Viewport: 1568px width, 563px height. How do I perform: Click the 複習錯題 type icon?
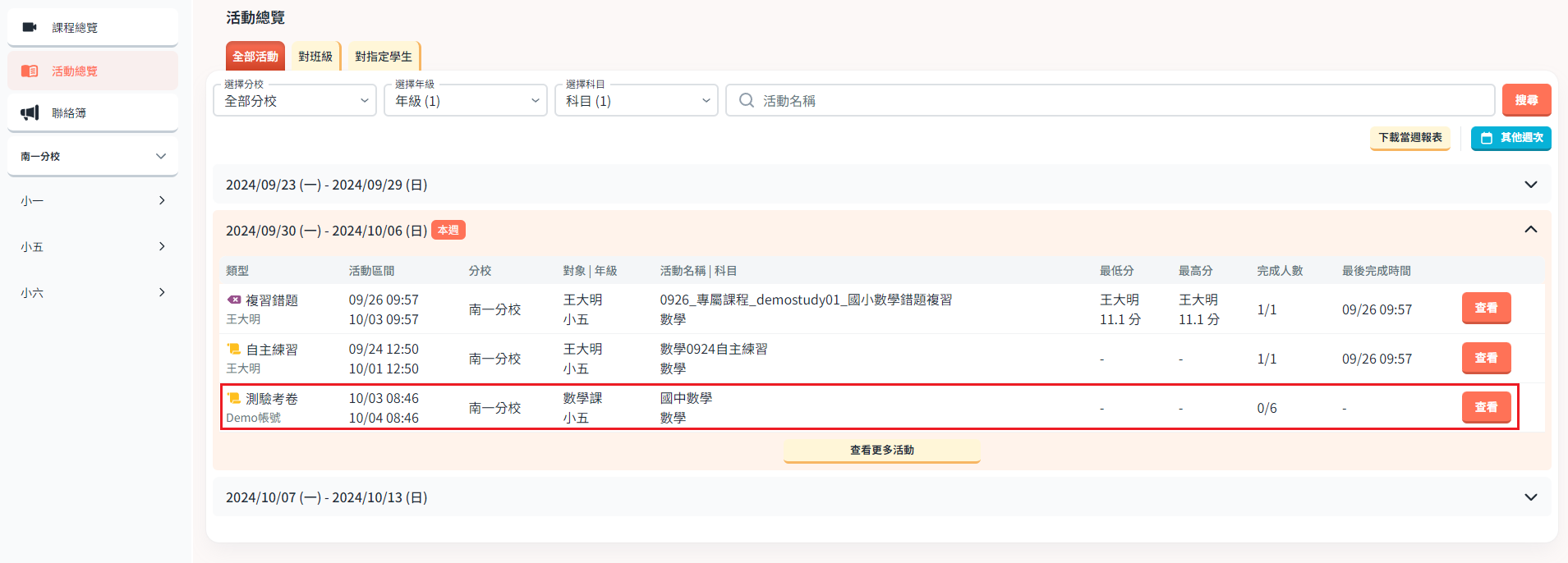point(234,300)
